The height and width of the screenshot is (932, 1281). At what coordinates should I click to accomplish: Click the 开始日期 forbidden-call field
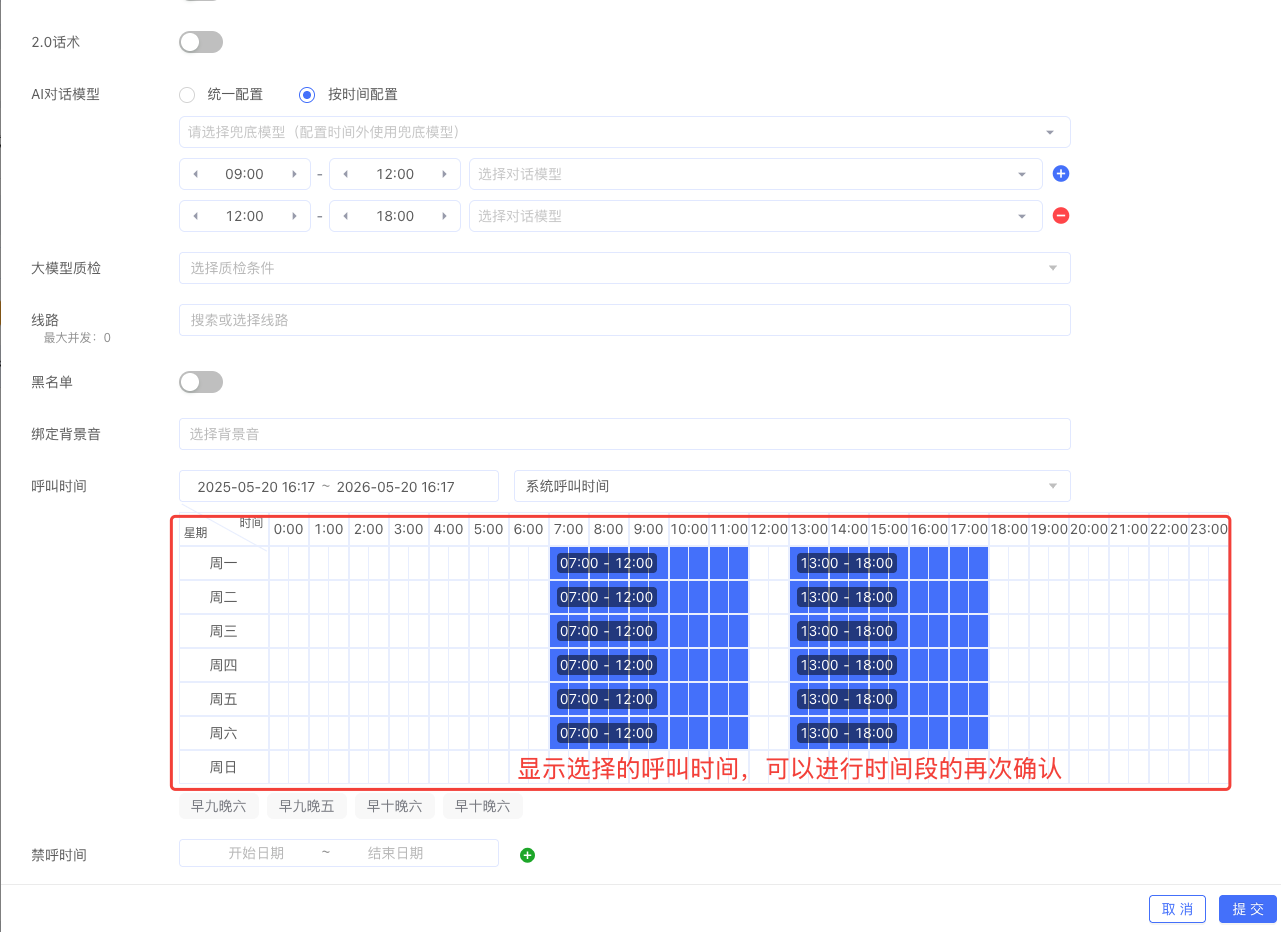pyautogui.click(x=256, y=853)
